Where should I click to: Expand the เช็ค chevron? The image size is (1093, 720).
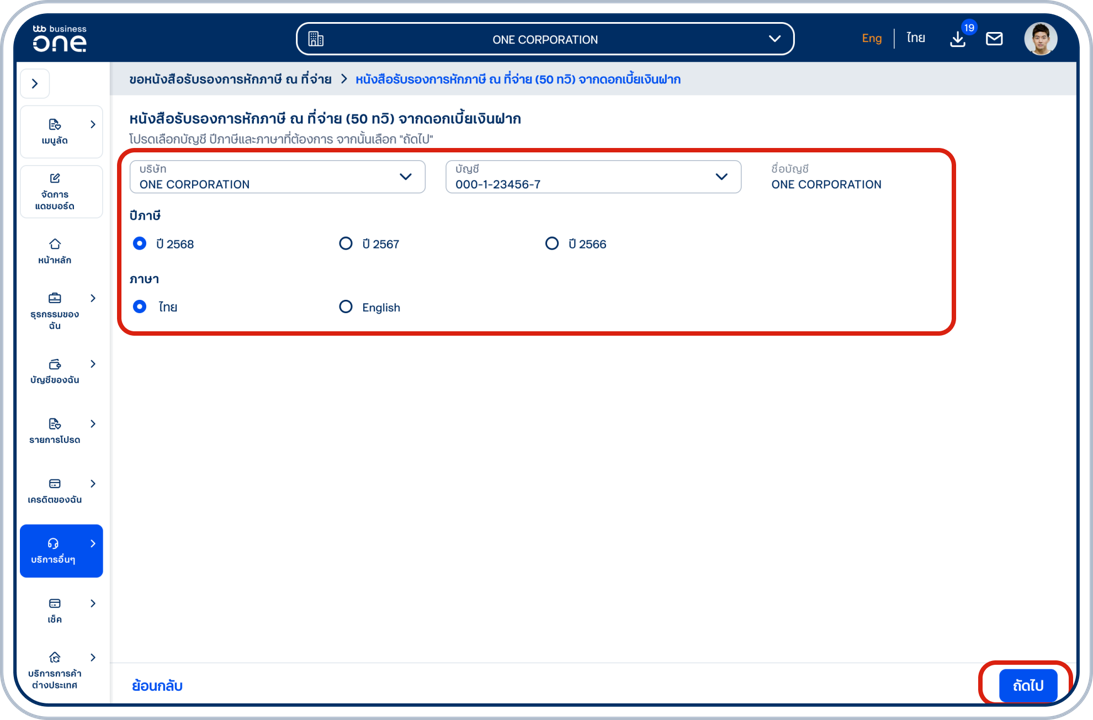click(93, 604)
